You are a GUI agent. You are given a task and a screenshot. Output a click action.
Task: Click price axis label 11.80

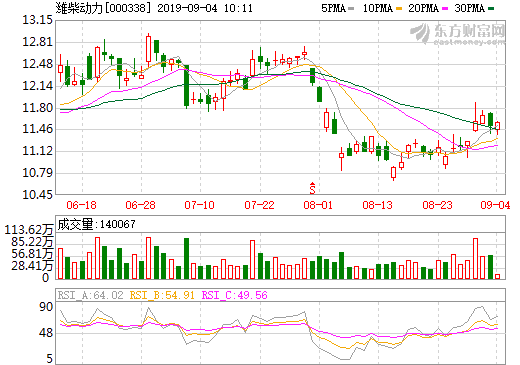point(37,108)
